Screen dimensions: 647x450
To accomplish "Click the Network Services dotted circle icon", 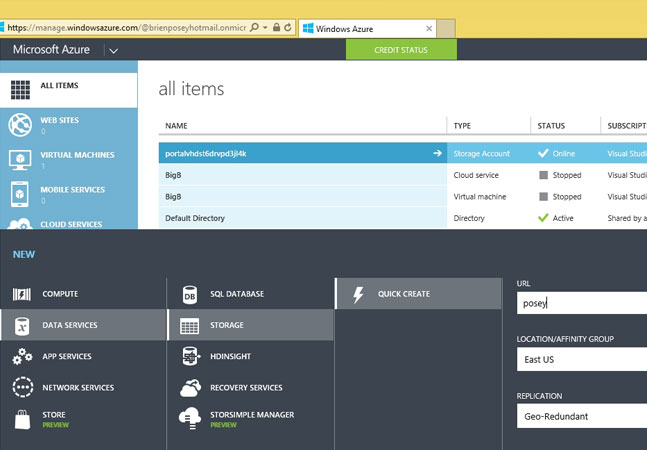I will pos(22,387).
